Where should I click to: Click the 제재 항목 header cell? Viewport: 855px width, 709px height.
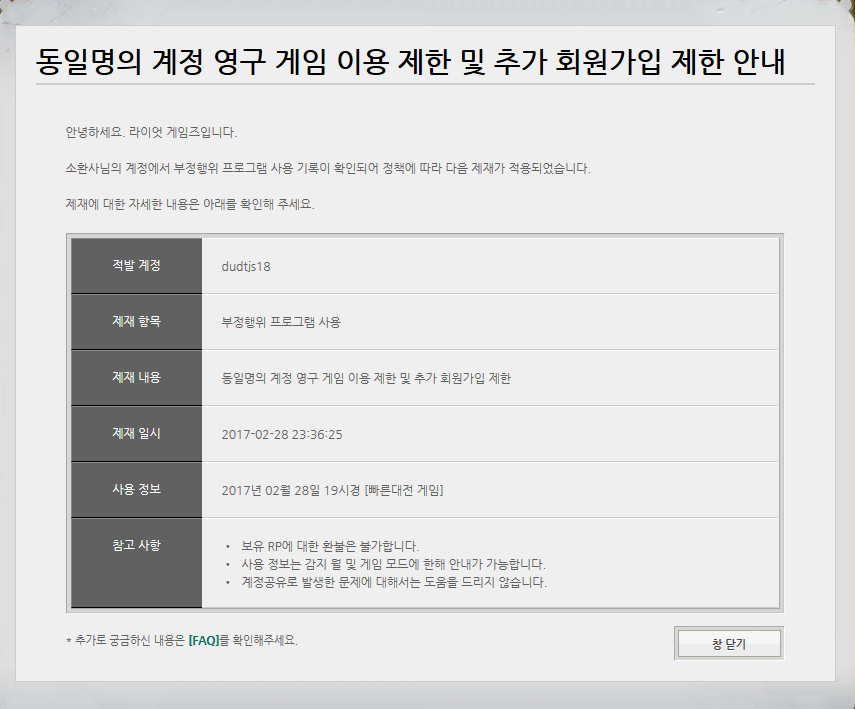pyautogui.click(x=136, y=322)
